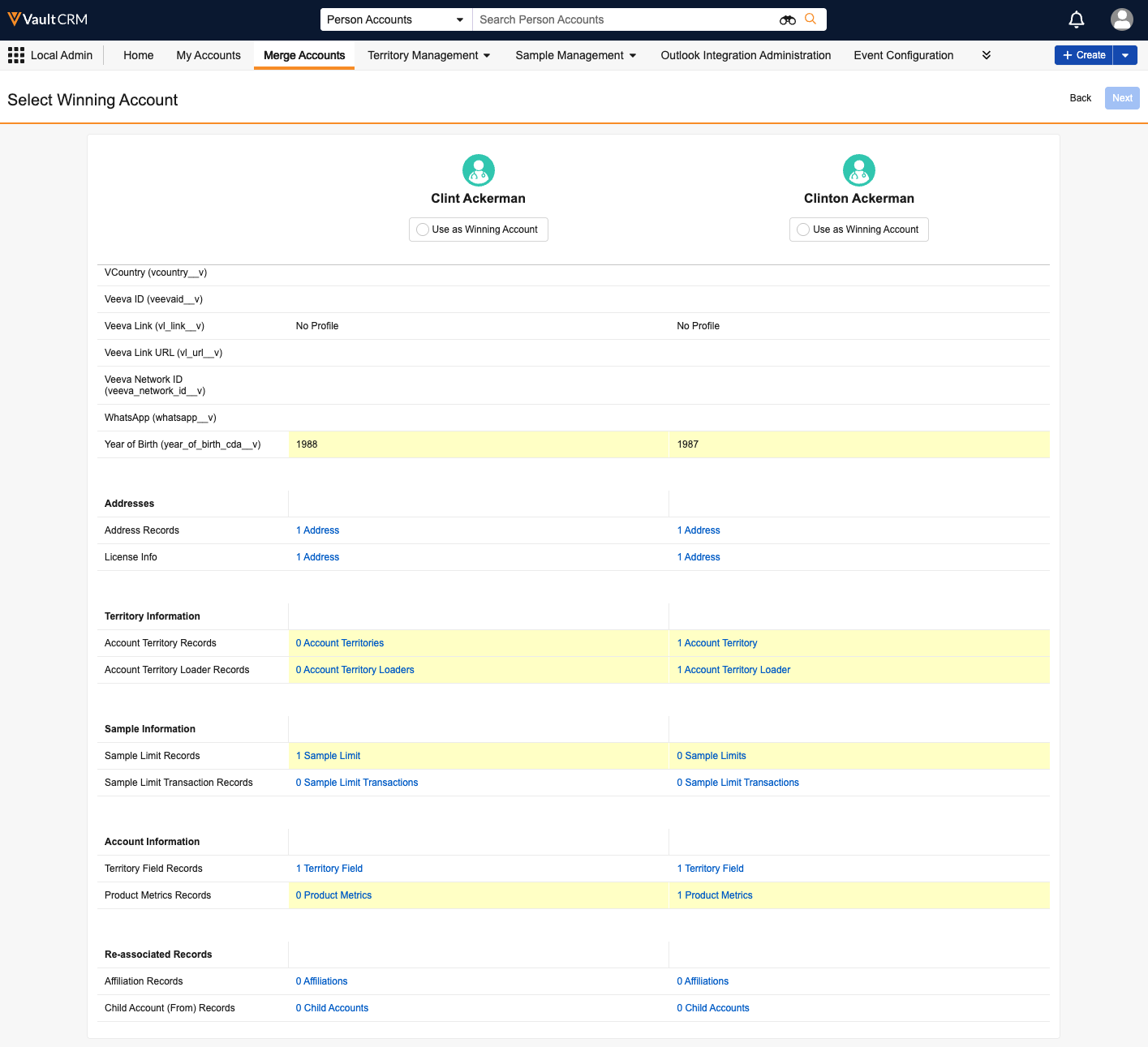The width and height of the screenshot is (1148, 1047).
Task: Open the Create button dropdown arrow
Action: [x=1124, y=55]
